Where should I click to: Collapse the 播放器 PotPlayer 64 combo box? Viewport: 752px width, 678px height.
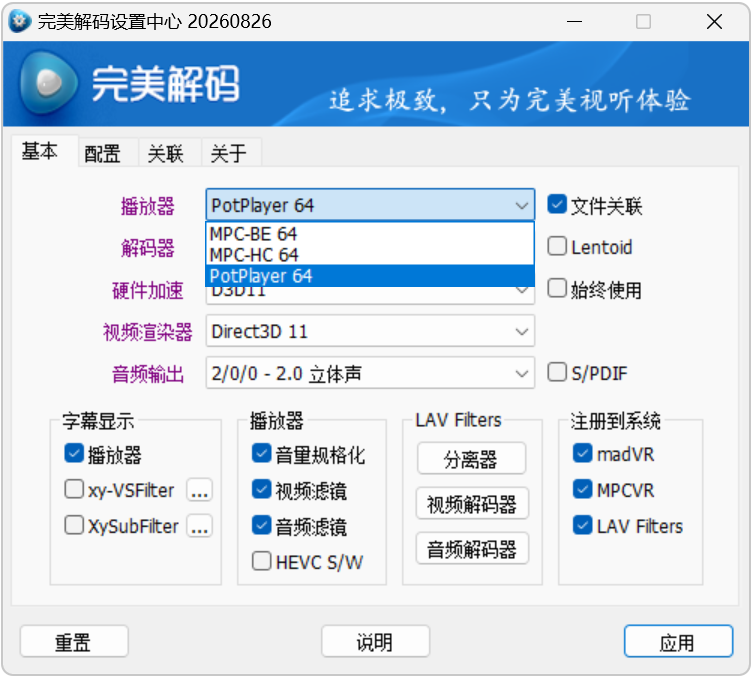point(370,205)
